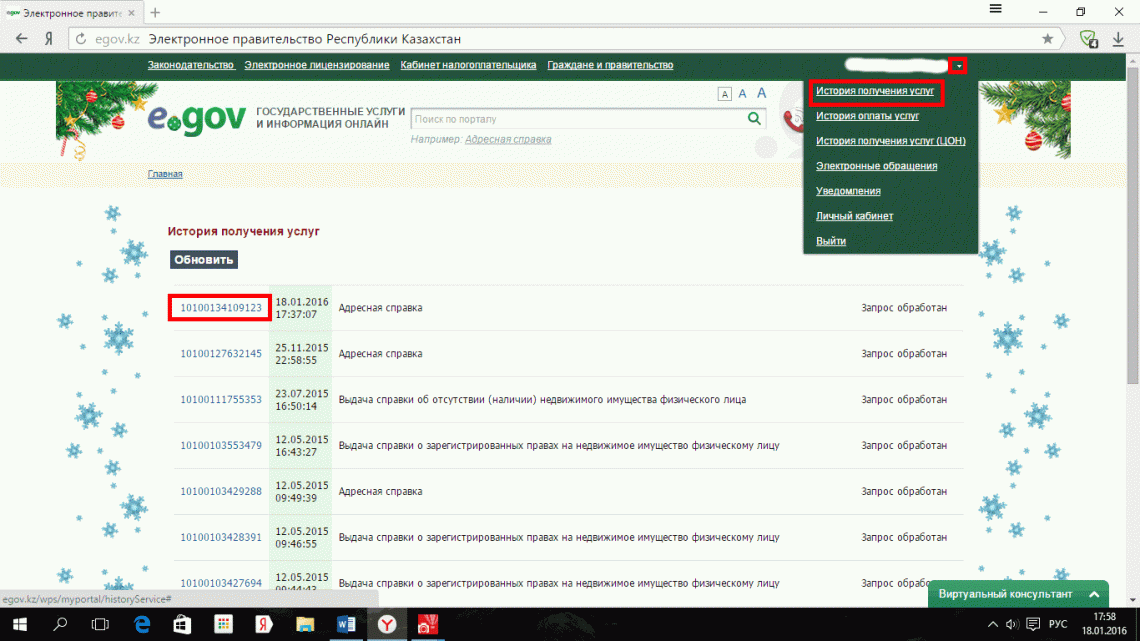
Task: Open request number 10100134109123
Action: point(221,308)
